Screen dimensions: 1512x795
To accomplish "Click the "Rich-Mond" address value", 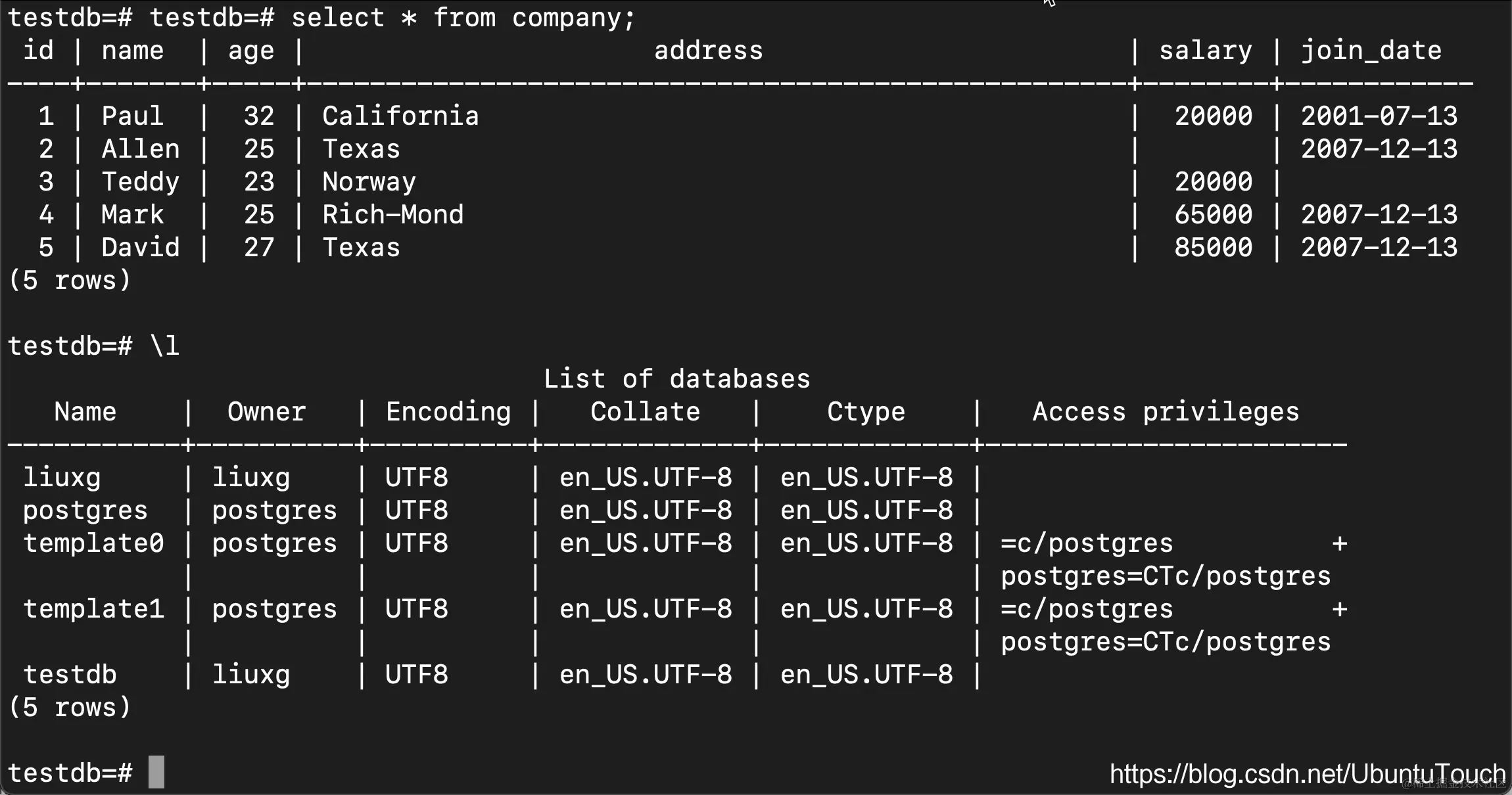I will (392, 215).
